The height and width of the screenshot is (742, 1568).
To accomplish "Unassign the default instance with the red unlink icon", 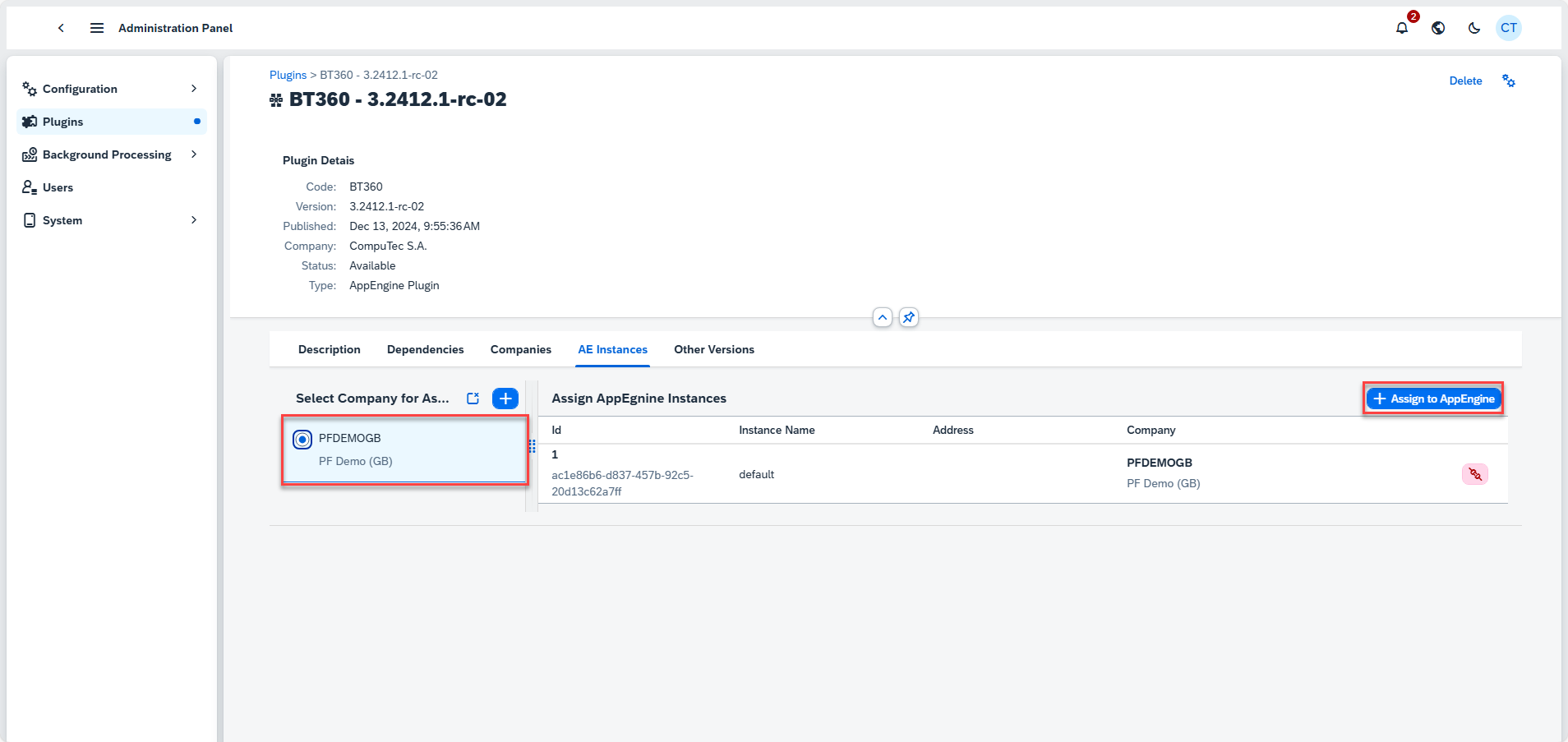I will pos(1474,474).
